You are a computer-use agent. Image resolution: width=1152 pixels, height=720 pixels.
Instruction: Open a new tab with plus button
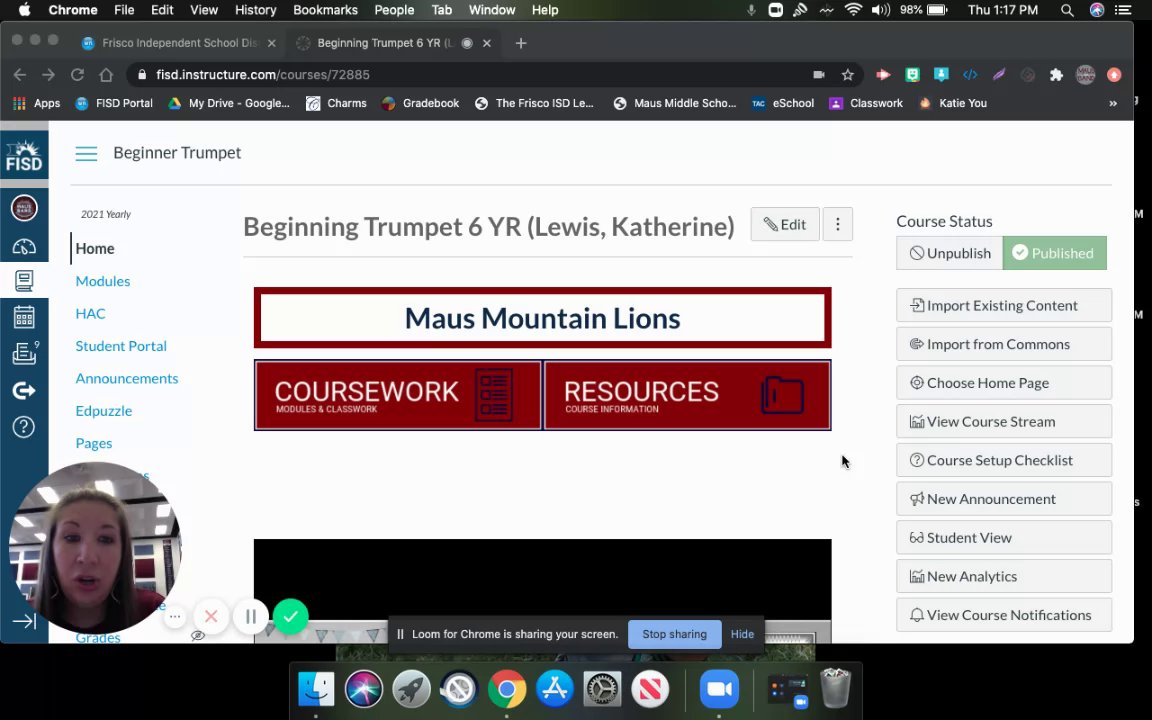tap(521, 43)
